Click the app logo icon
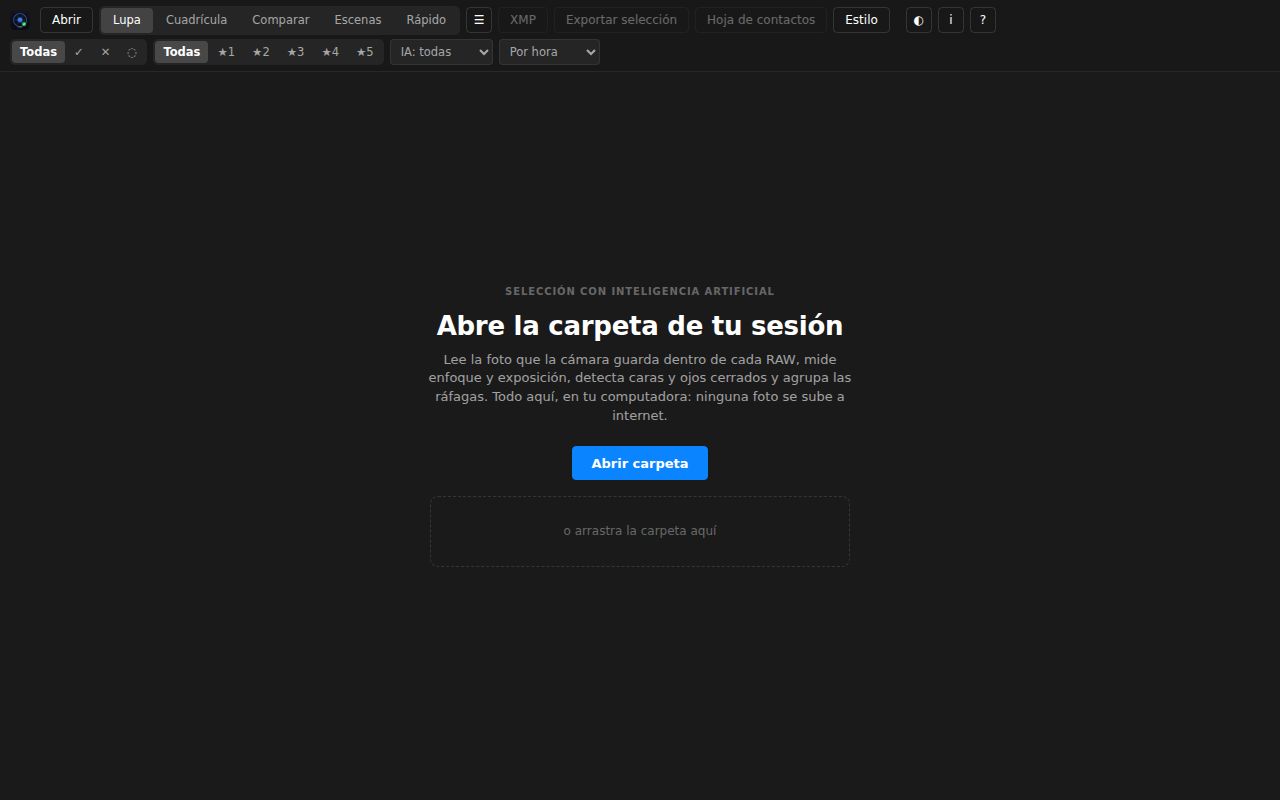The width and height of the screenshot is (1280, 800). pyautogui.click(x=20, y=20)
